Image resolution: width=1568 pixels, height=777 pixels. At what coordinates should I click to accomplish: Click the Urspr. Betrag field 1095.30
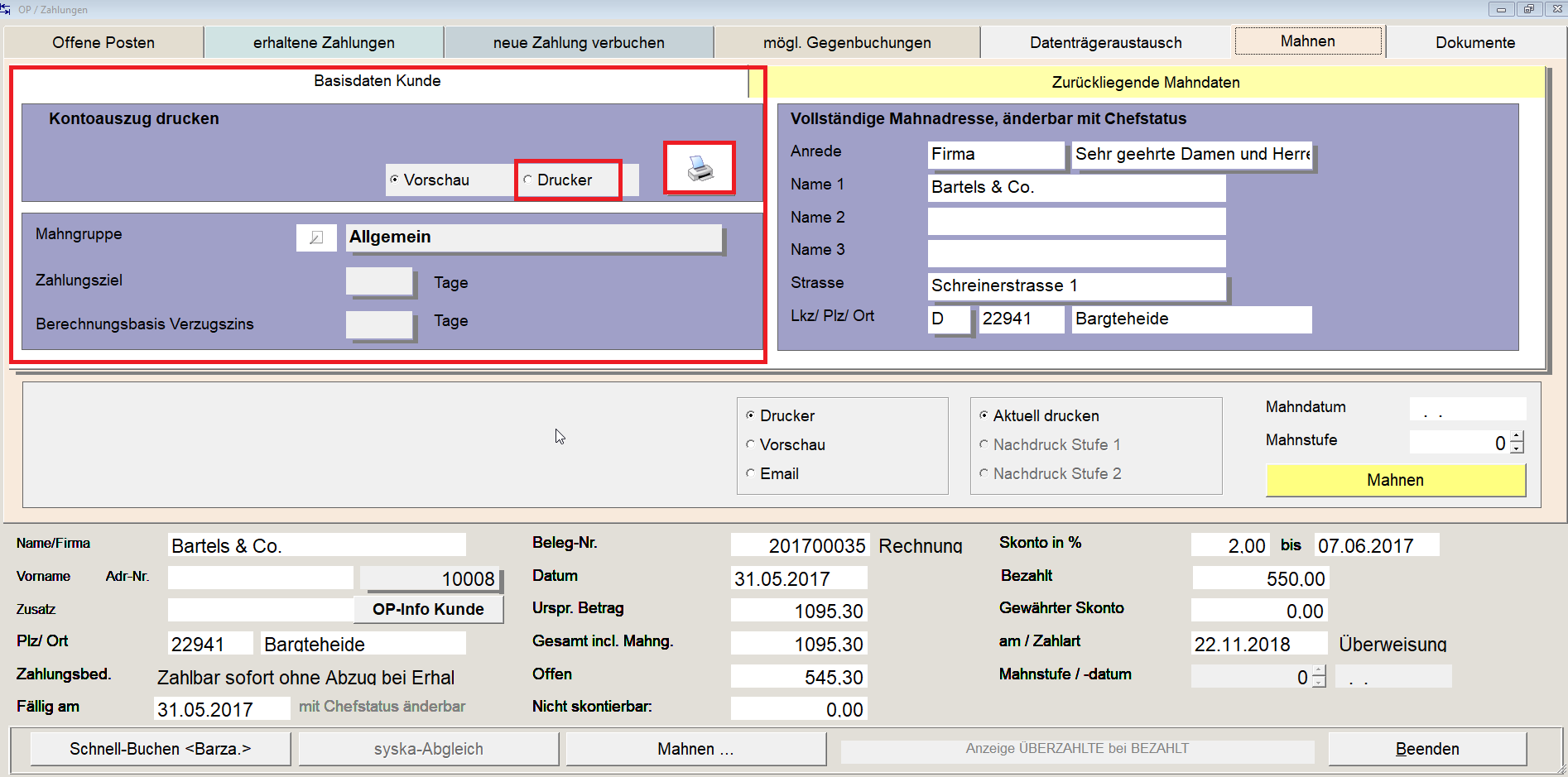799,611
